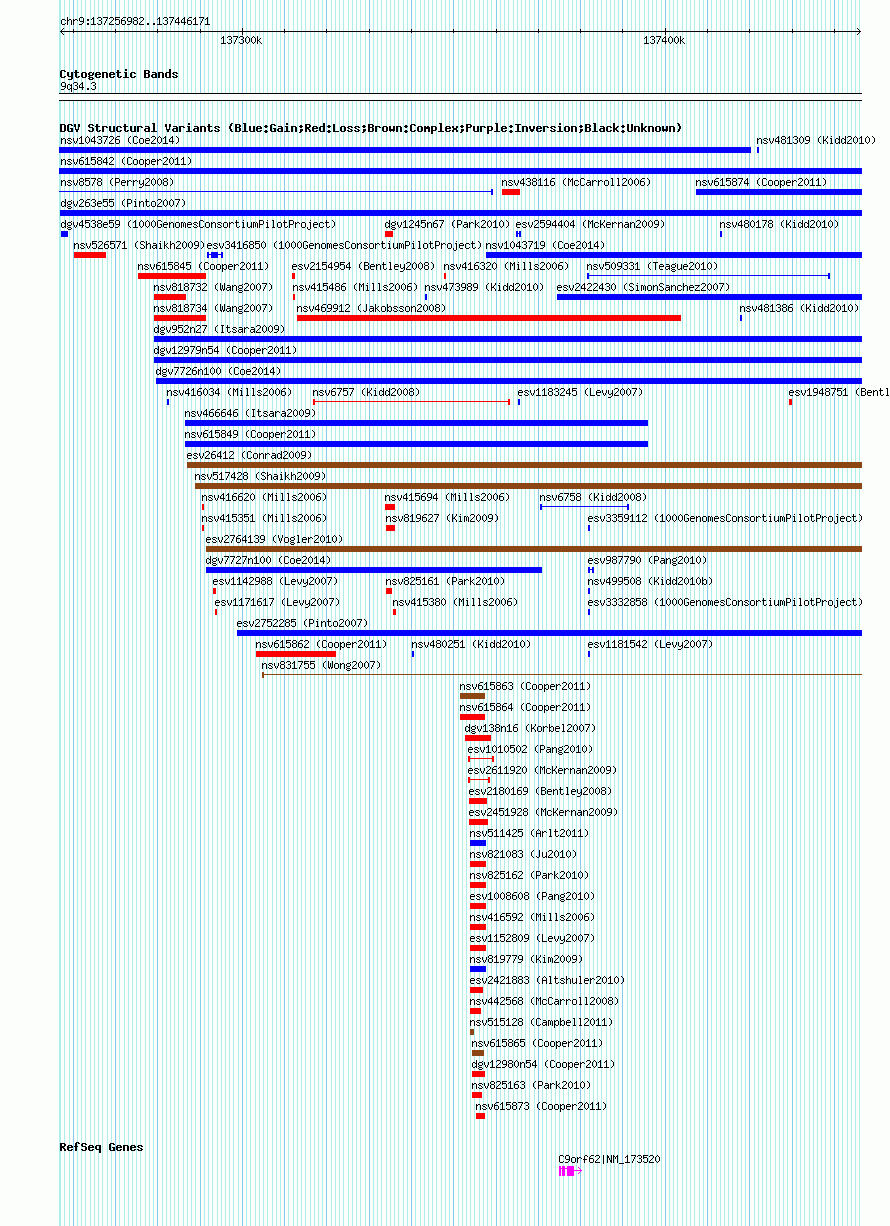890x1226 pixels.
Task: Open esv1183245 (Levy2007) variant
Action: (581, 393)
